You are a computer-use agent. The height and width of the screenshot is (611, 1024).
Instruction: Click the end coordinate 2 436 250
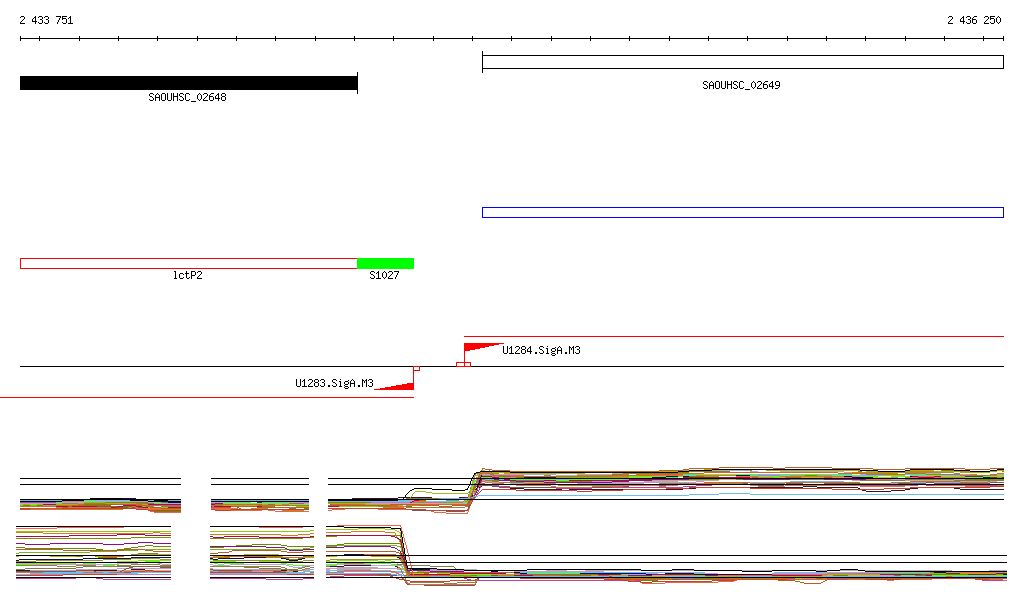[974, 20]
